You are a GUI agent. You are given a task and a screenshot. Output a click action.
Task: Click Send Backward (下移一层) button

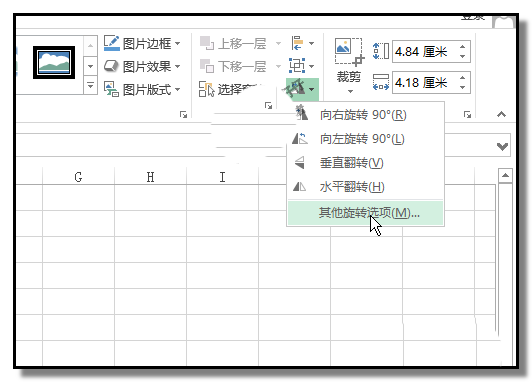233,66
